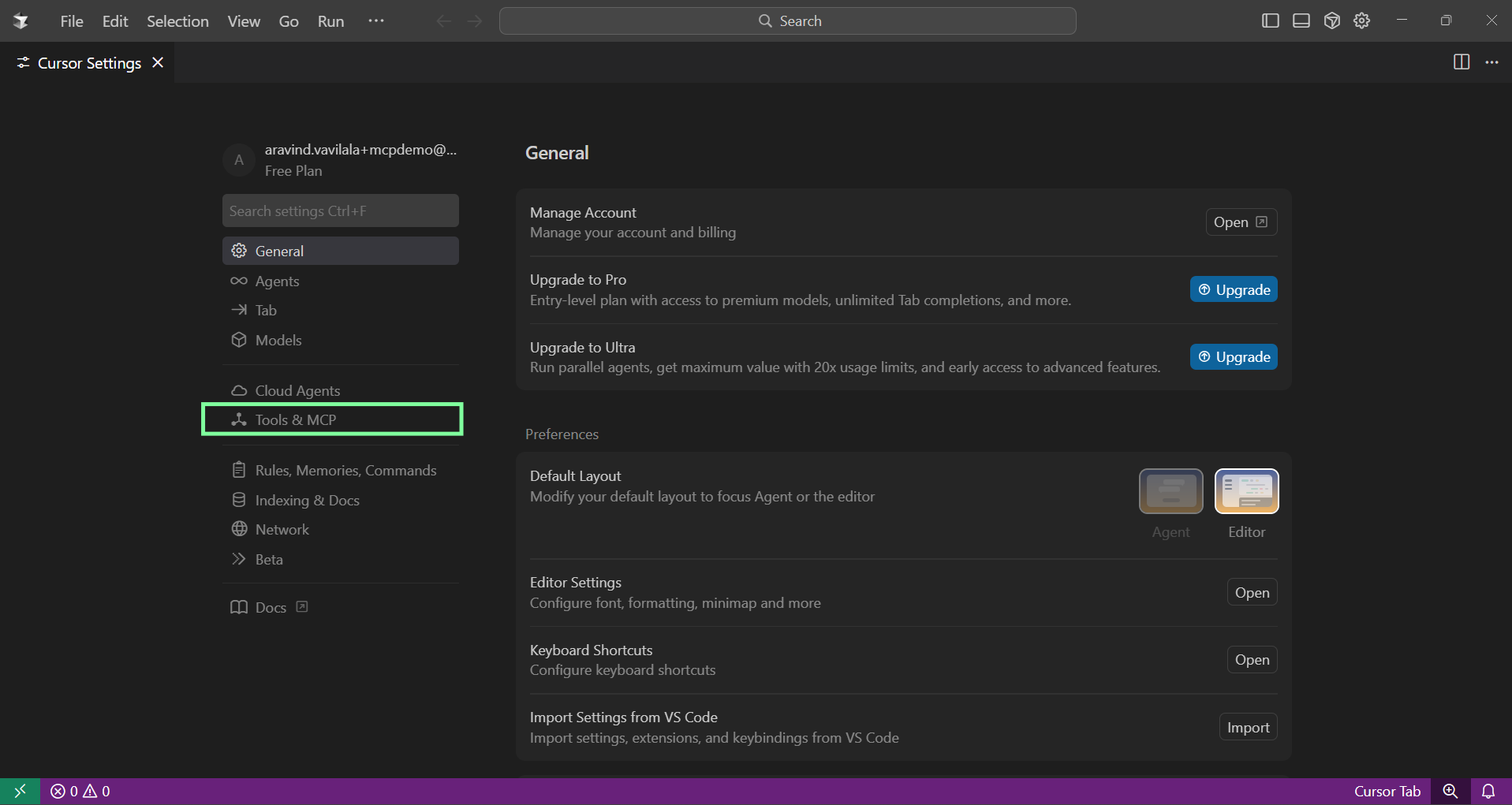Switch to the Models settings section

pyautogui.click(x=278, y=340)
